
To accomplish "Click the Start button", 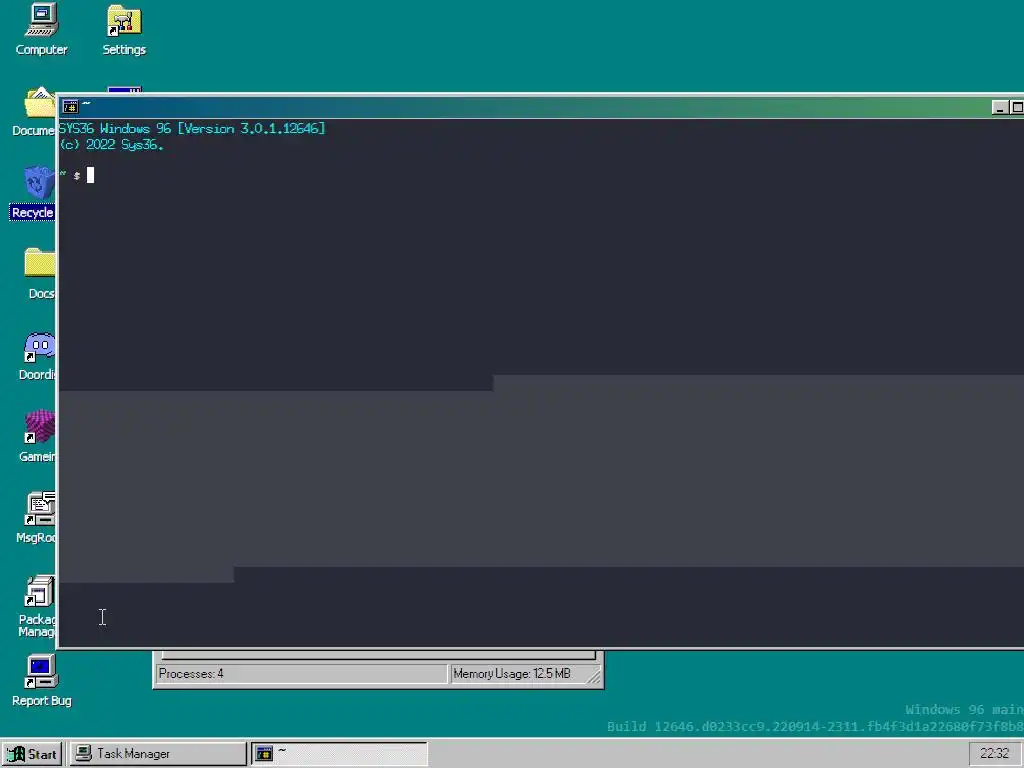I will pyautogui.click(x=32, y=754).
